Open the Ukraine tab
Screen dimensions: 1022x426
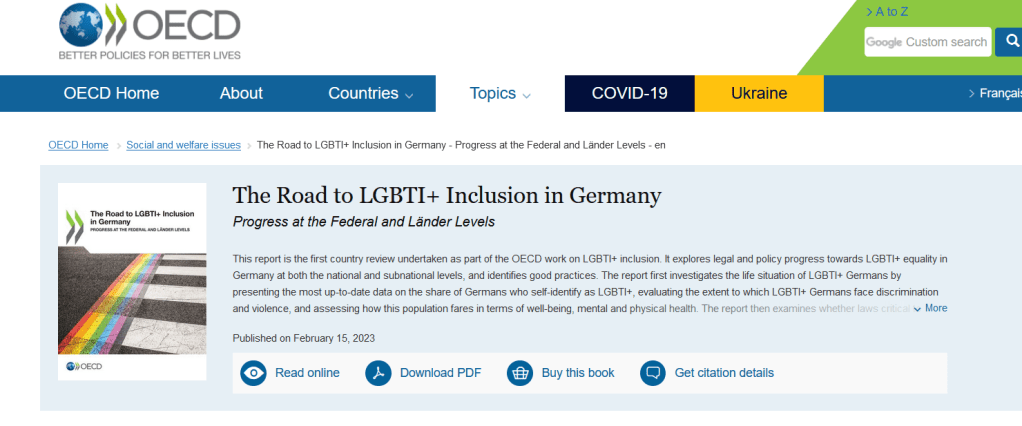coord(759,94)
